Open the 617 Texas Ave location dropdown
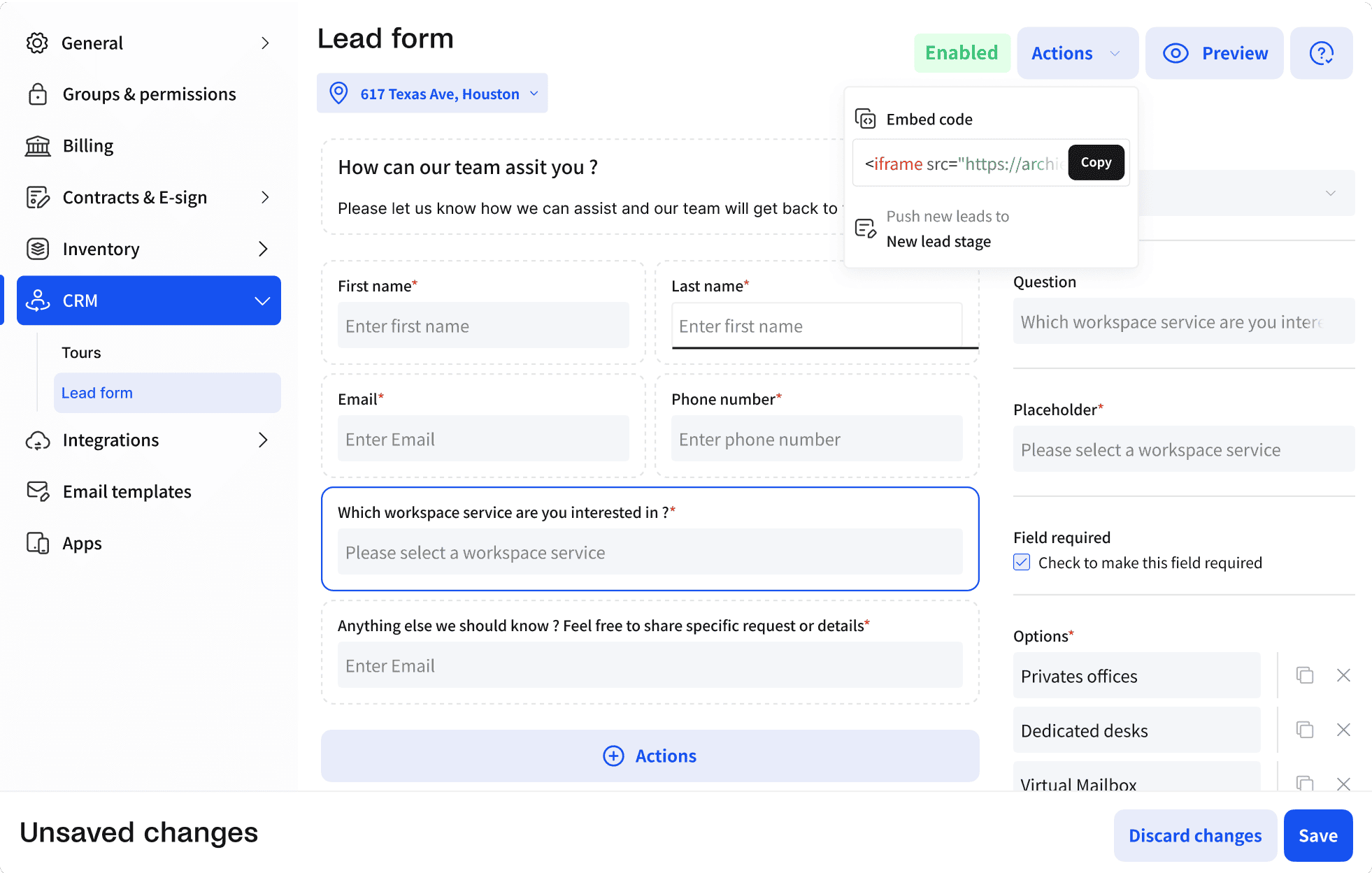 point(535,93)
